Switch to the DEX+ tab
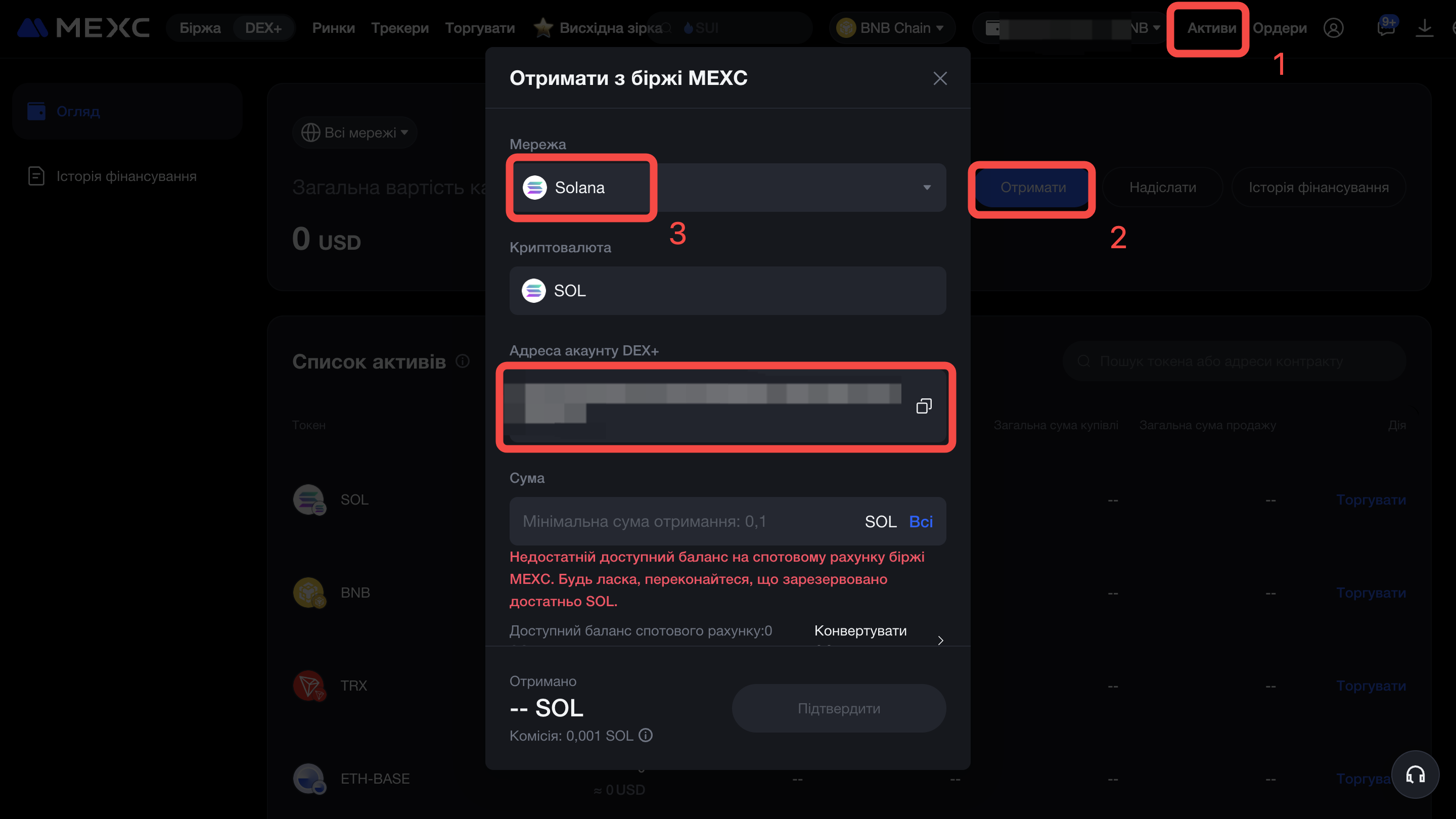 263,28
